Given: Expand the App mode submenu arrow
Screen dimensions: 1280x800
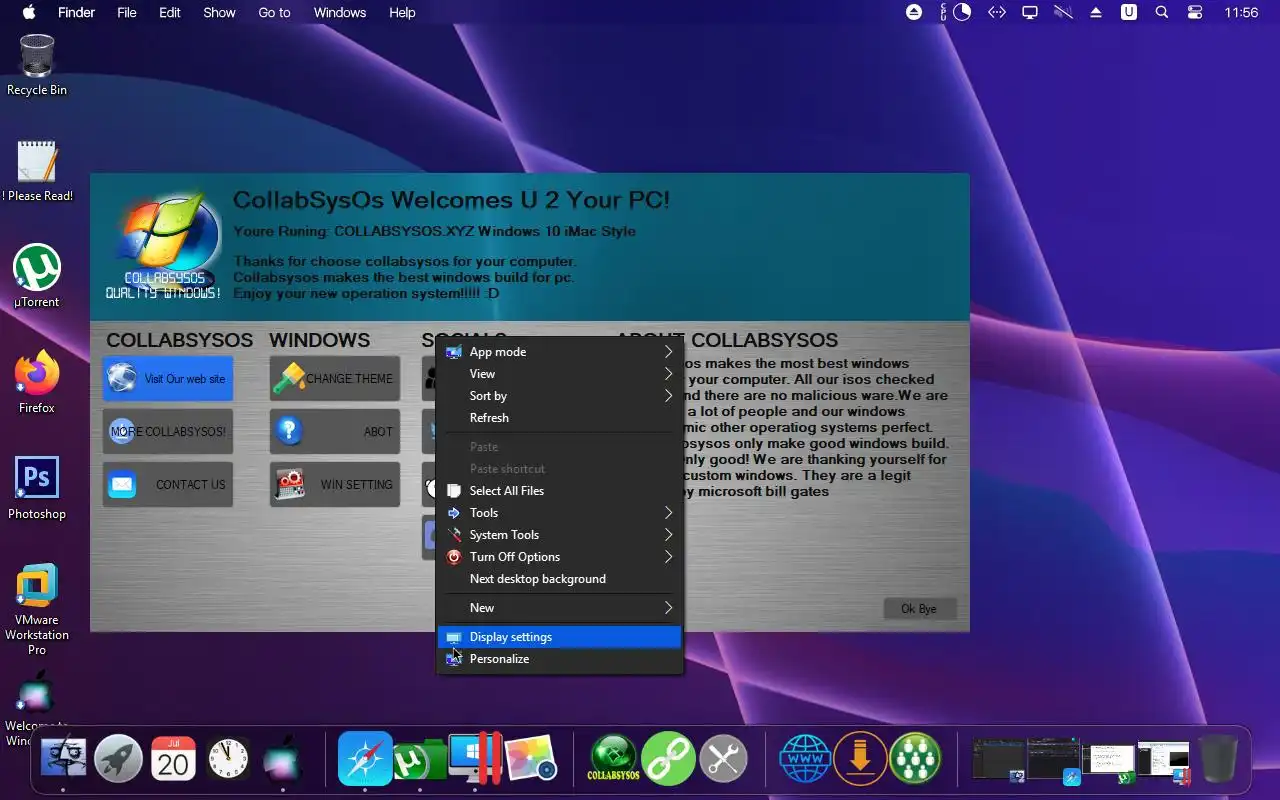Looking at the screenshot, I should click(x=669, y=352).
